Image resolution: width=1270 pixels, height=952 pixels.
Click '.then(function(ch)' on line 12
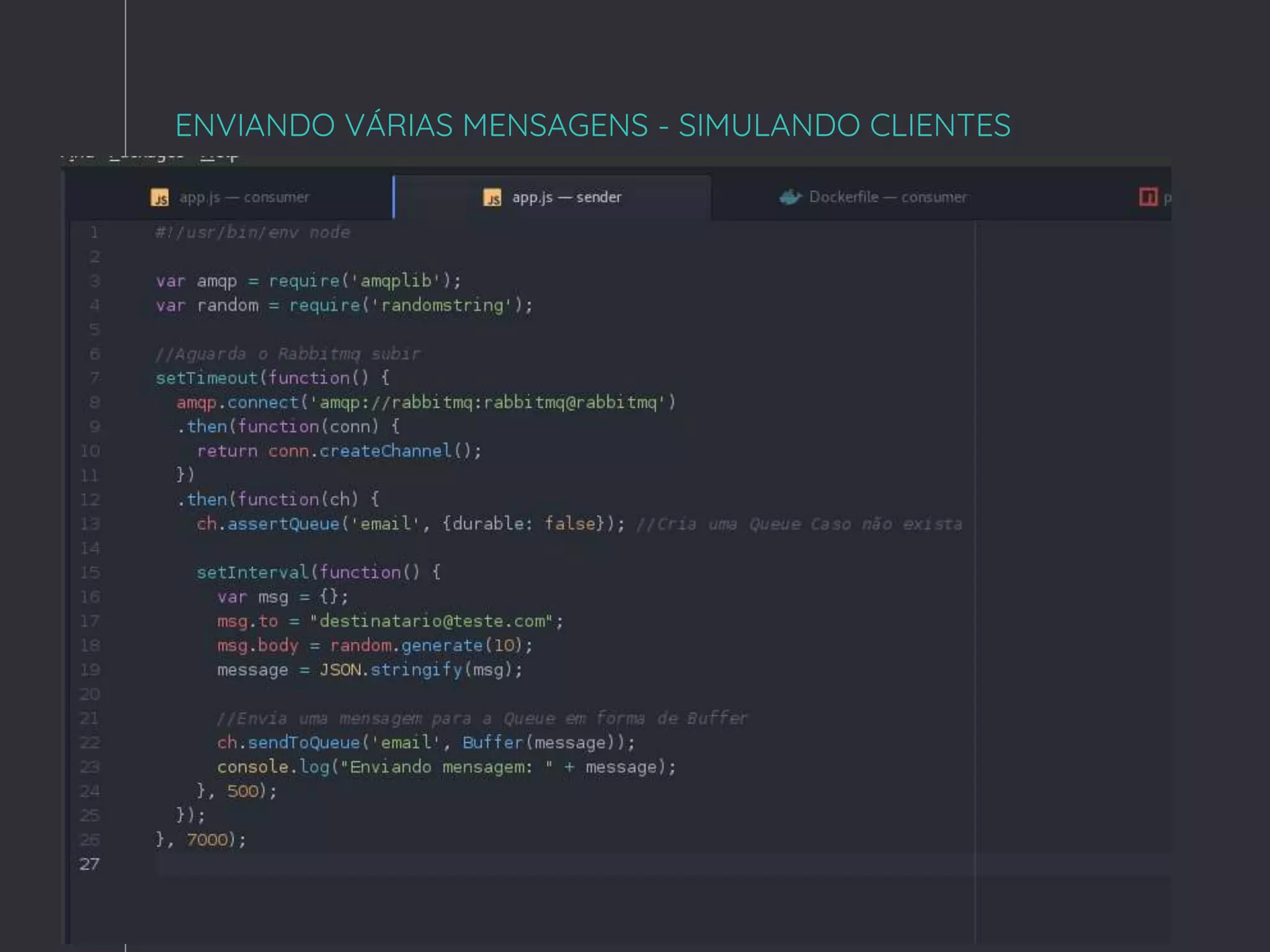click(268, 500)
